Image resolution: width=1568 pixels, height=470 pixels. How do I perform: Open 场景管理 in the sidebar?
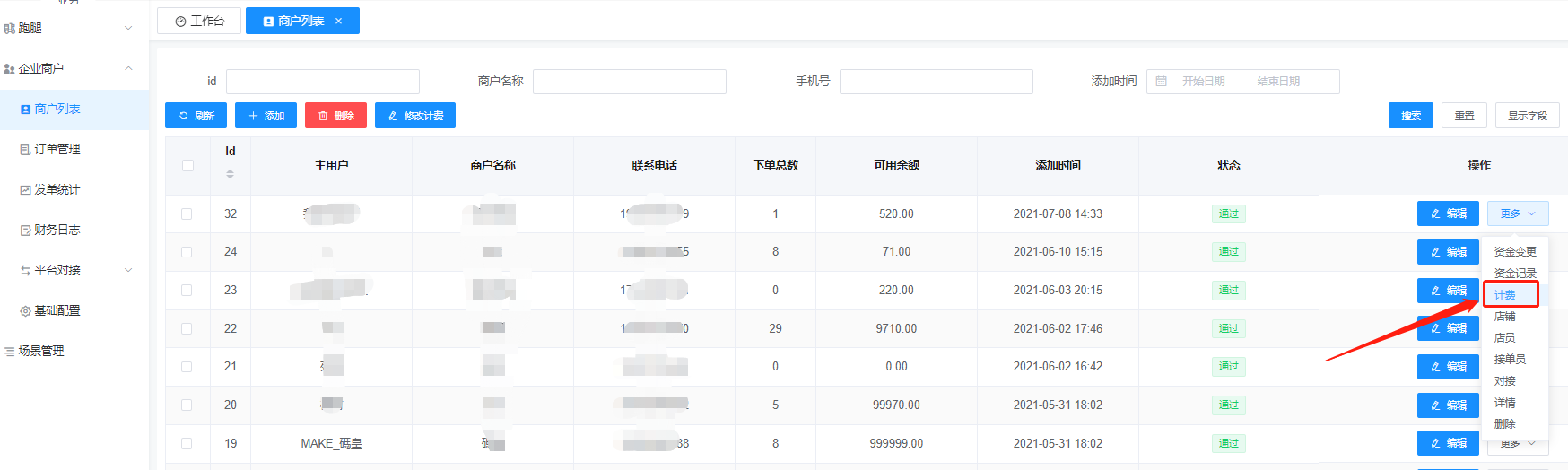(x=74, y=351)
